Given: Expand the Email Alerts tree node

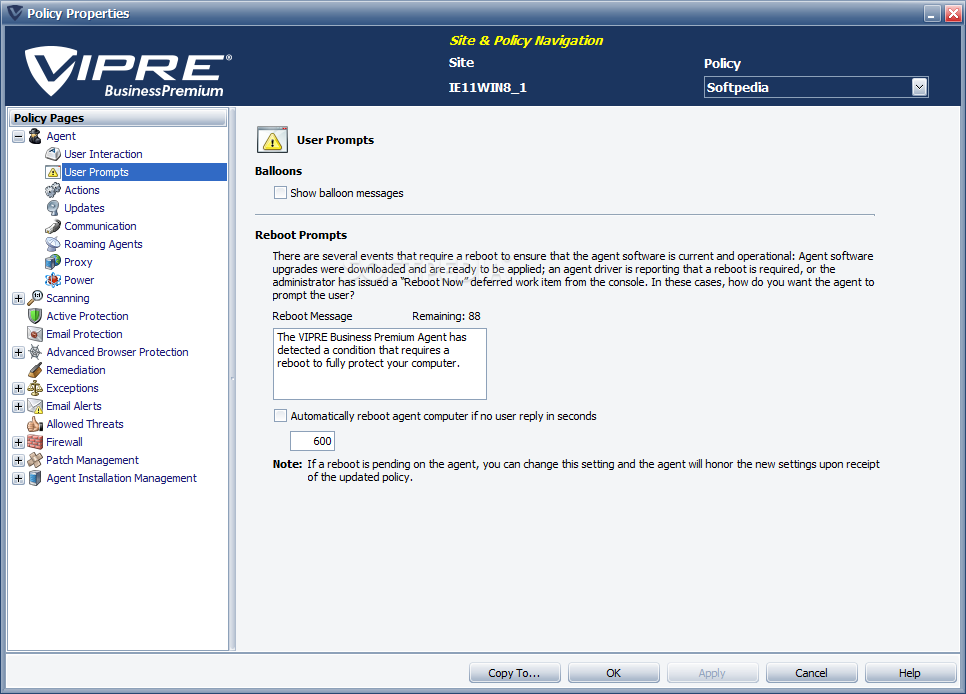Looking at the screenshot, I should point(18,406).
